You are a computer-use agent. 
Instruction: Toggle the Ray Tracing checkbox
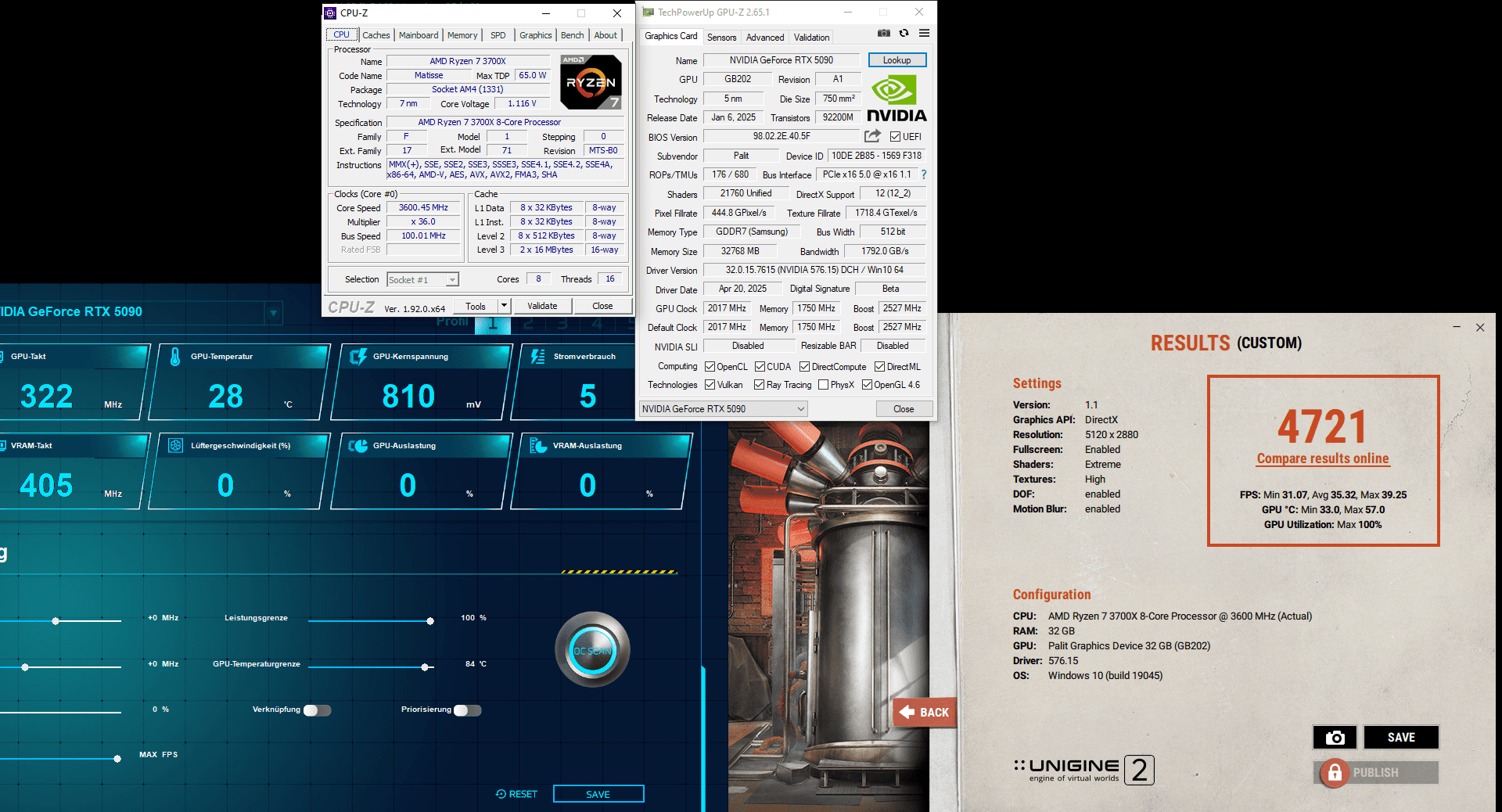pyautogui.click(x=759, y=385)
